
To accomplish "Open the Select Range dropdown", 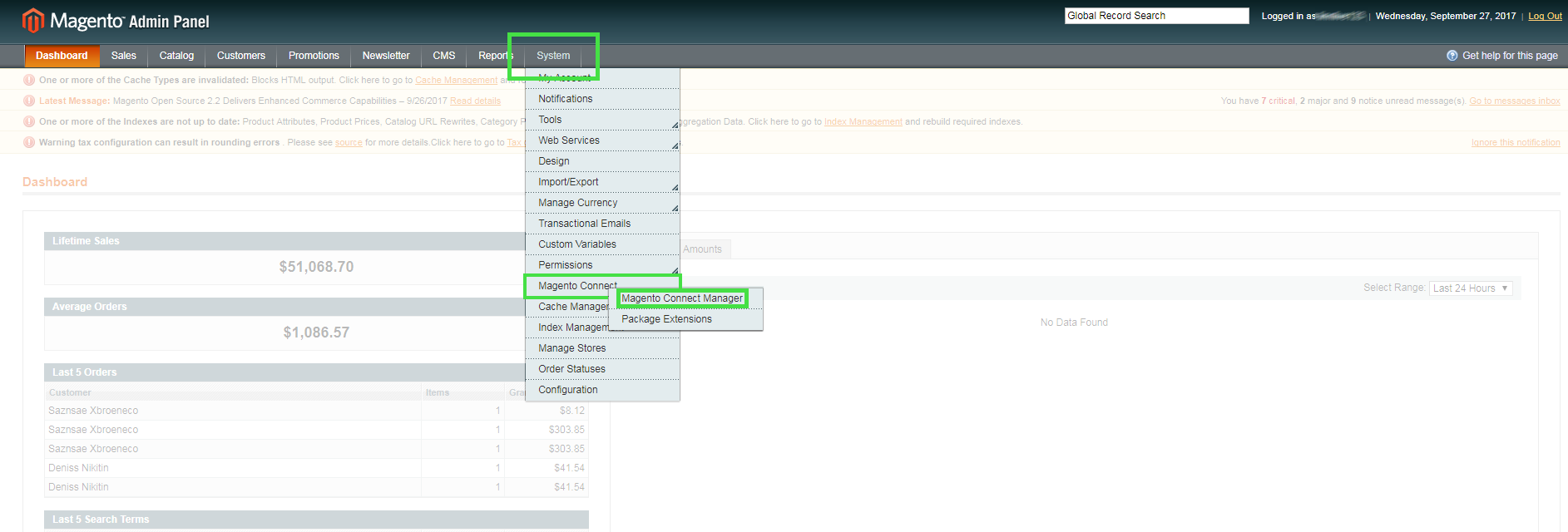I will [1471, 288].
